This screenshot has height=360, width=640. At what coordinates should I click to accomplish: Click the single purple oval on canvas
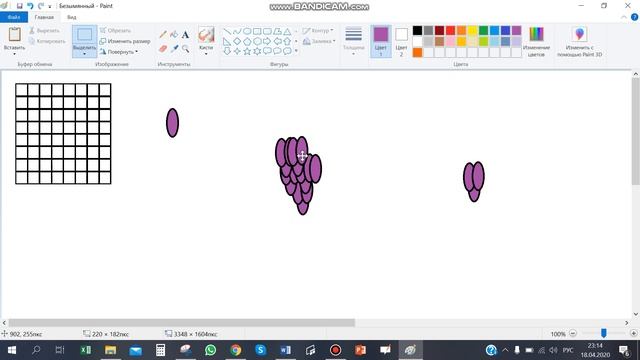(172, 123)
